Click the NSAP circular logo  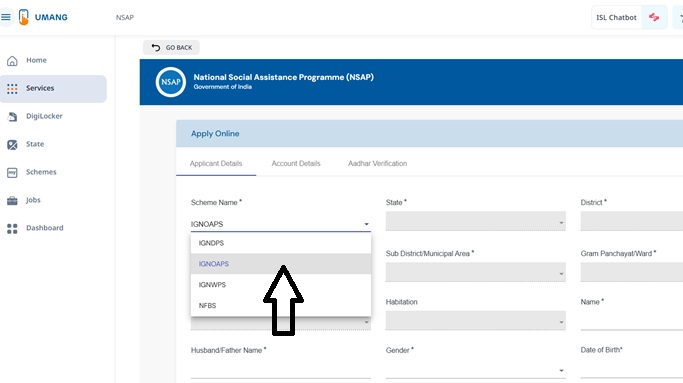(171, 82)
